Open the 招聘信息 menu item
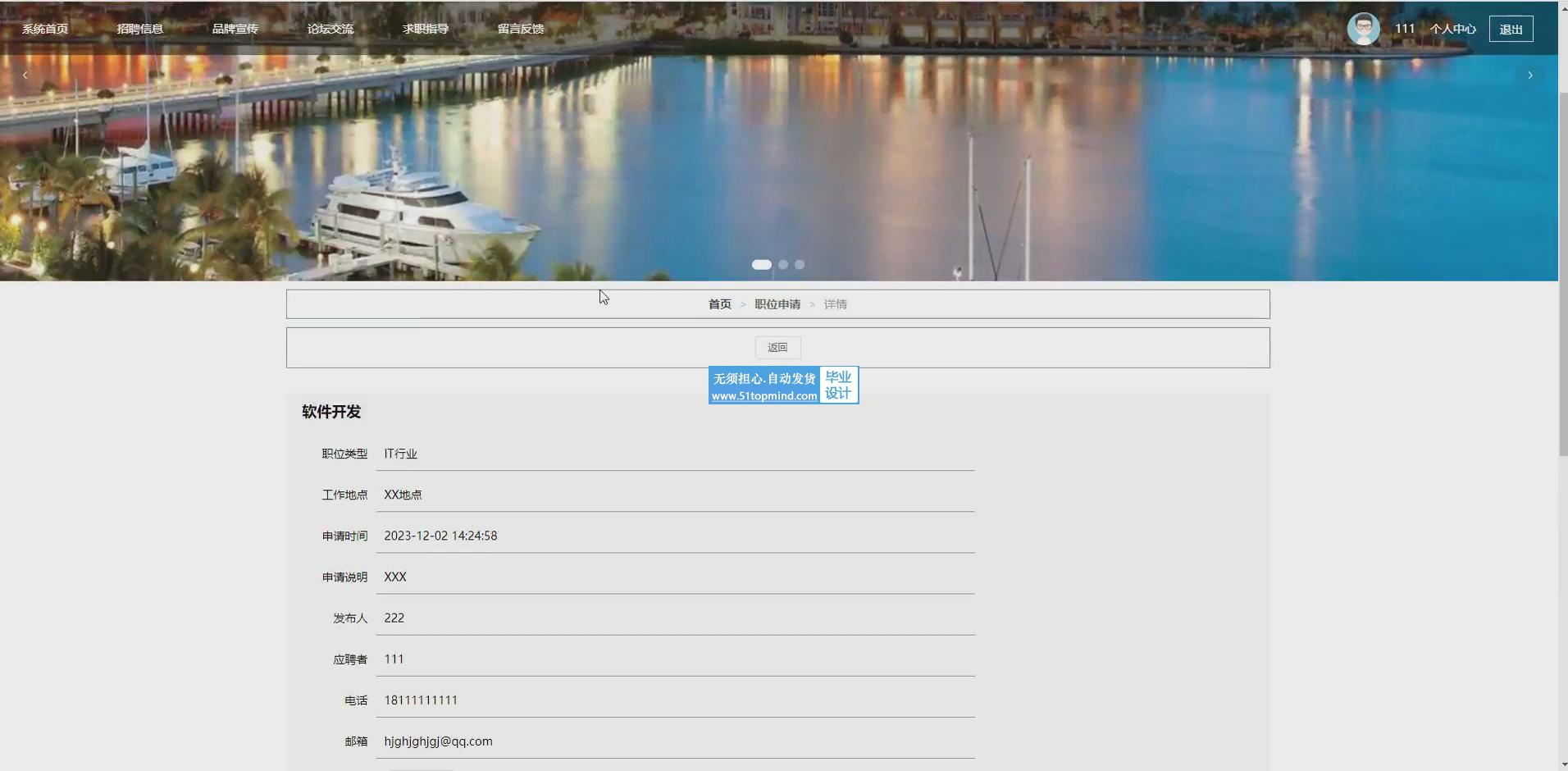 pyautogui.click(x=140, y=29)
